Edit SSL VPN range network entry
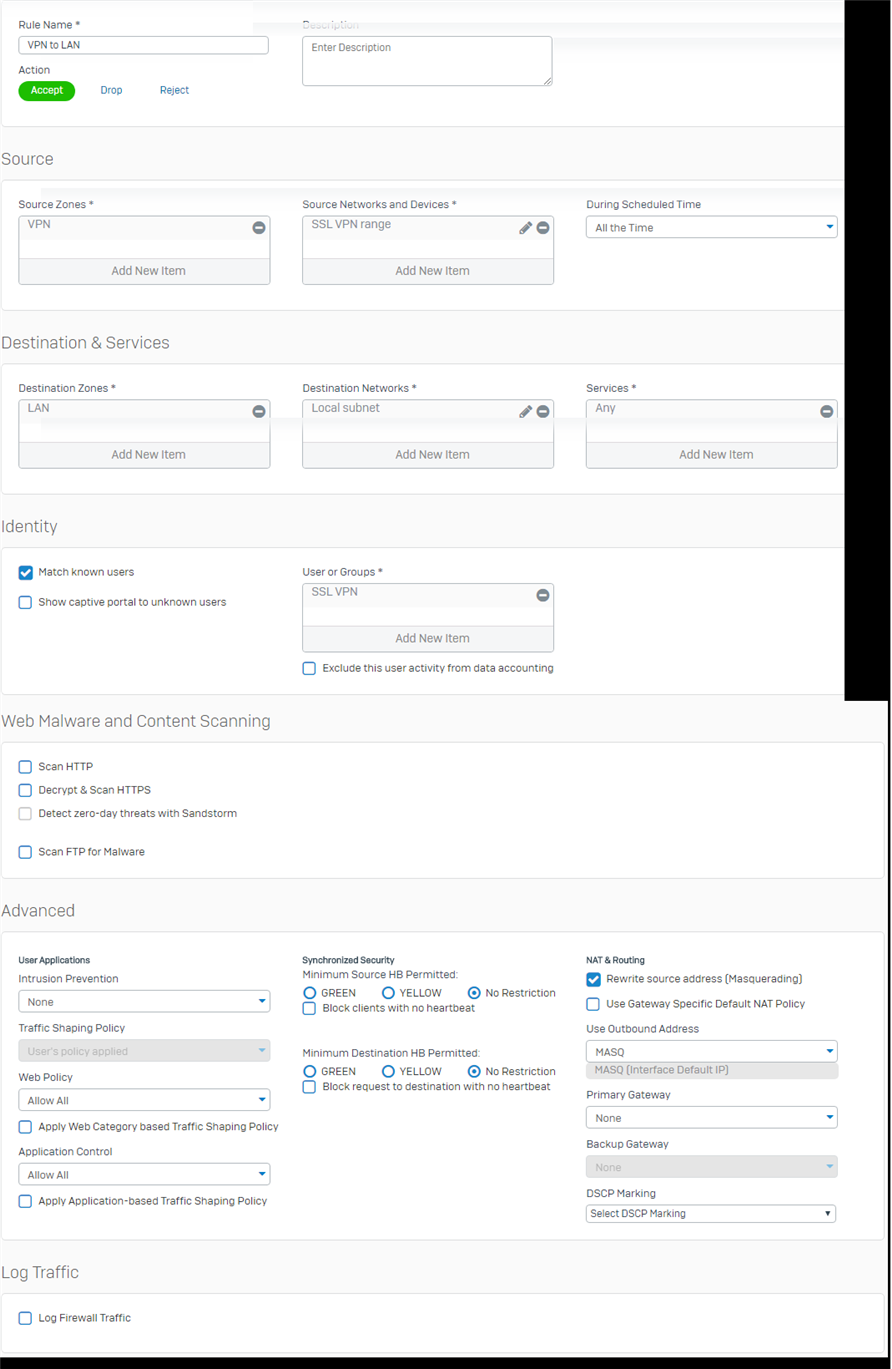The width and height of the screenshot is (892, 1369). point(526,228)
